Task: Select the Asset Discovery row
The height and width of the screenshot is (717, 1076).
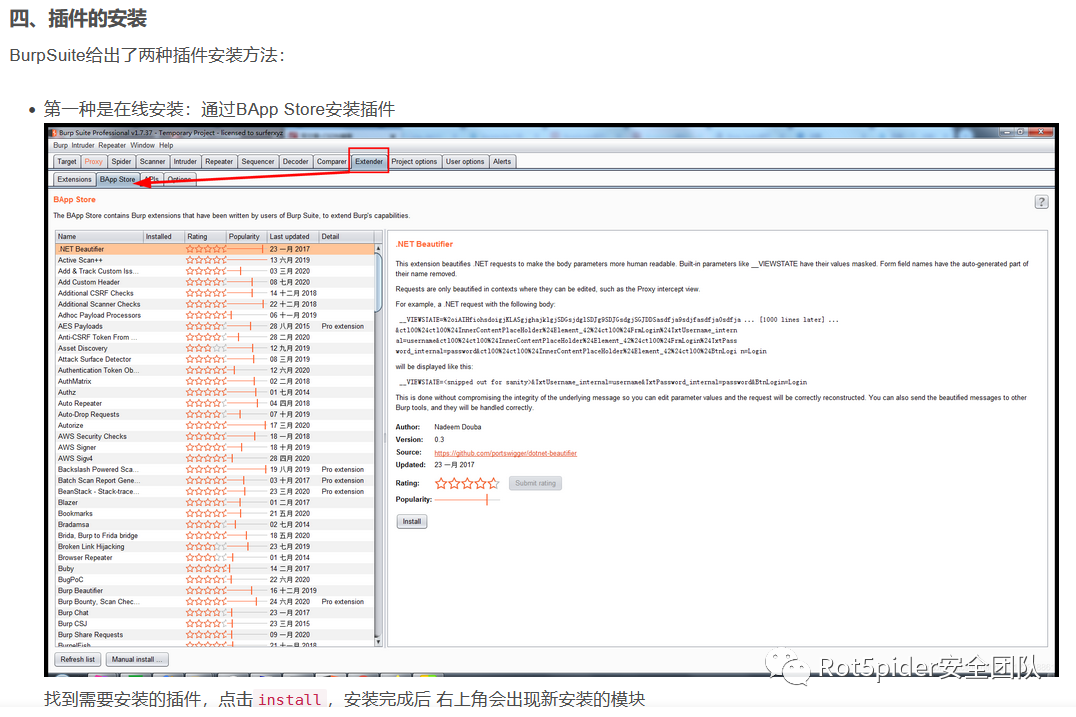Action: [x=215, y=348]
